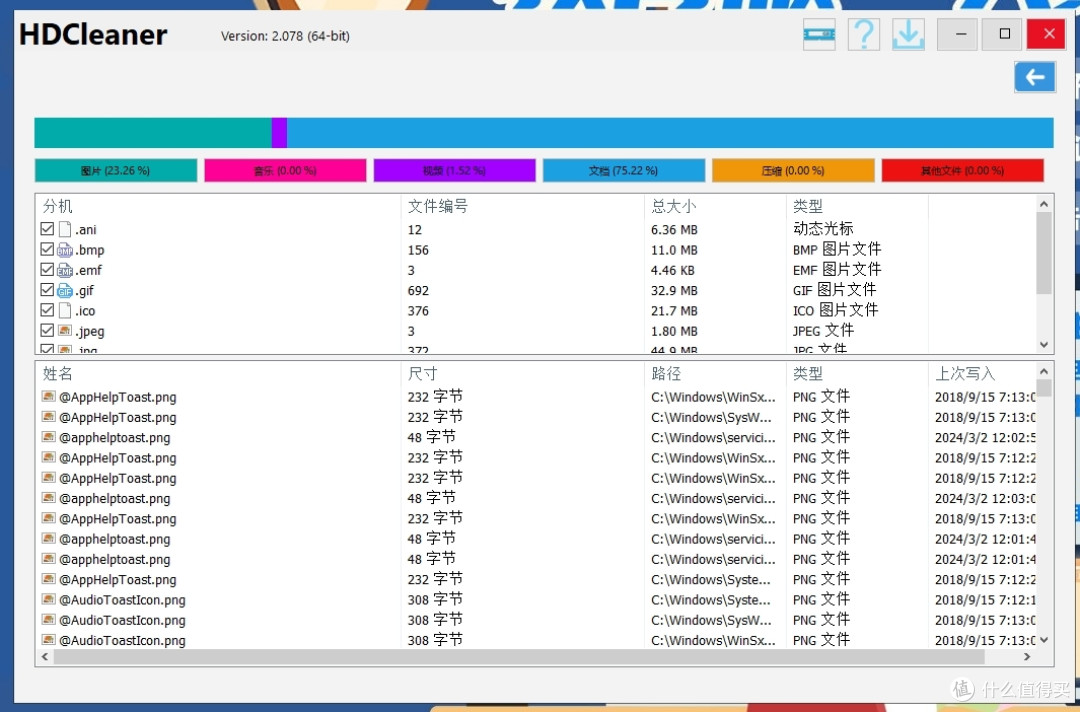
Task: Switch to the 图片 (images) category
Action: 115,170
